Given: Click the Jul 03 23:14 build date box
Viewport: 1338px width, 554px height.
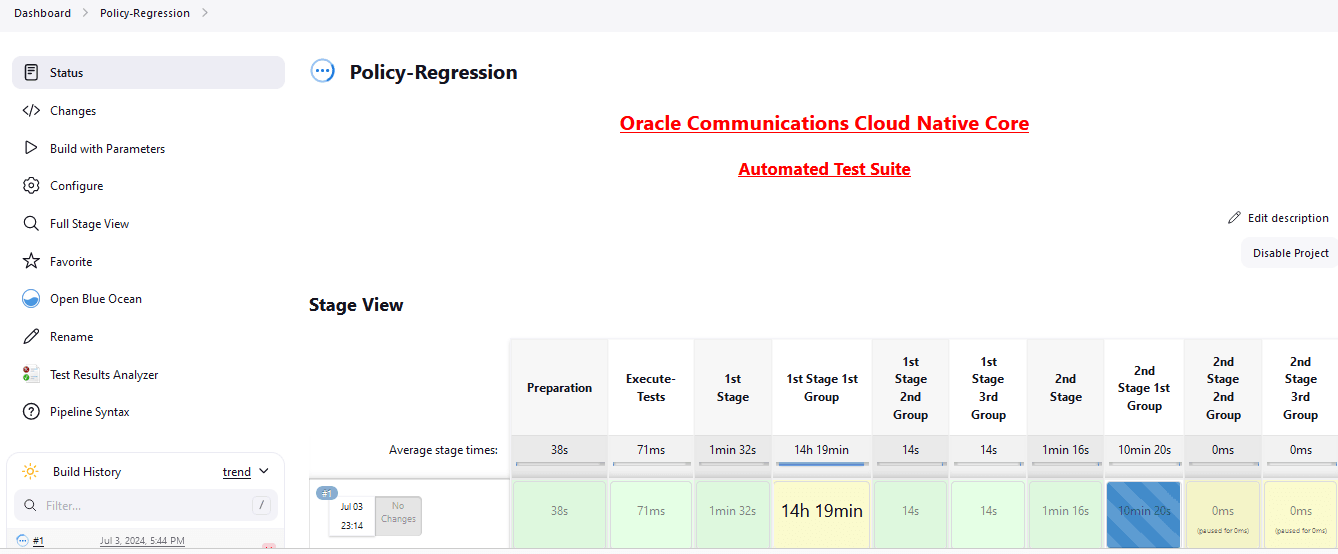Looking at the screenshot, I should [x=352, y=516].
